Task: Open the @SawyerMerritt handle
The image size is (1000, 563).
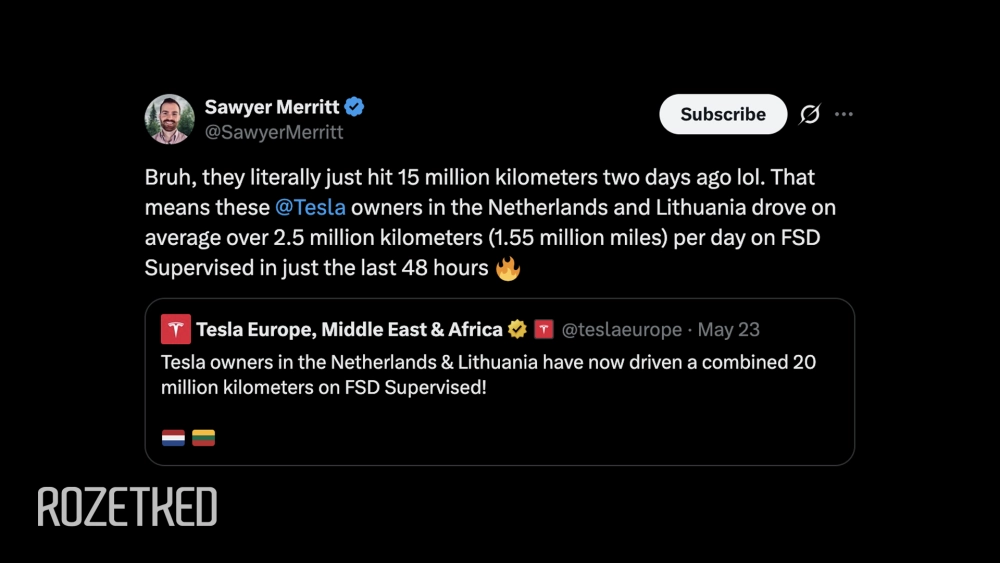Action: coord(274,132)
